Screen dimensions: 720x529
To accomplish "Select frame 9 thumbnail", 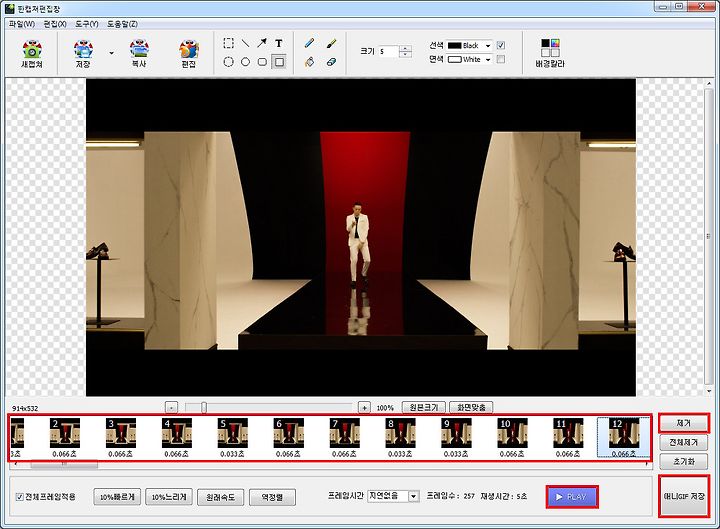I will click(456, 433).
